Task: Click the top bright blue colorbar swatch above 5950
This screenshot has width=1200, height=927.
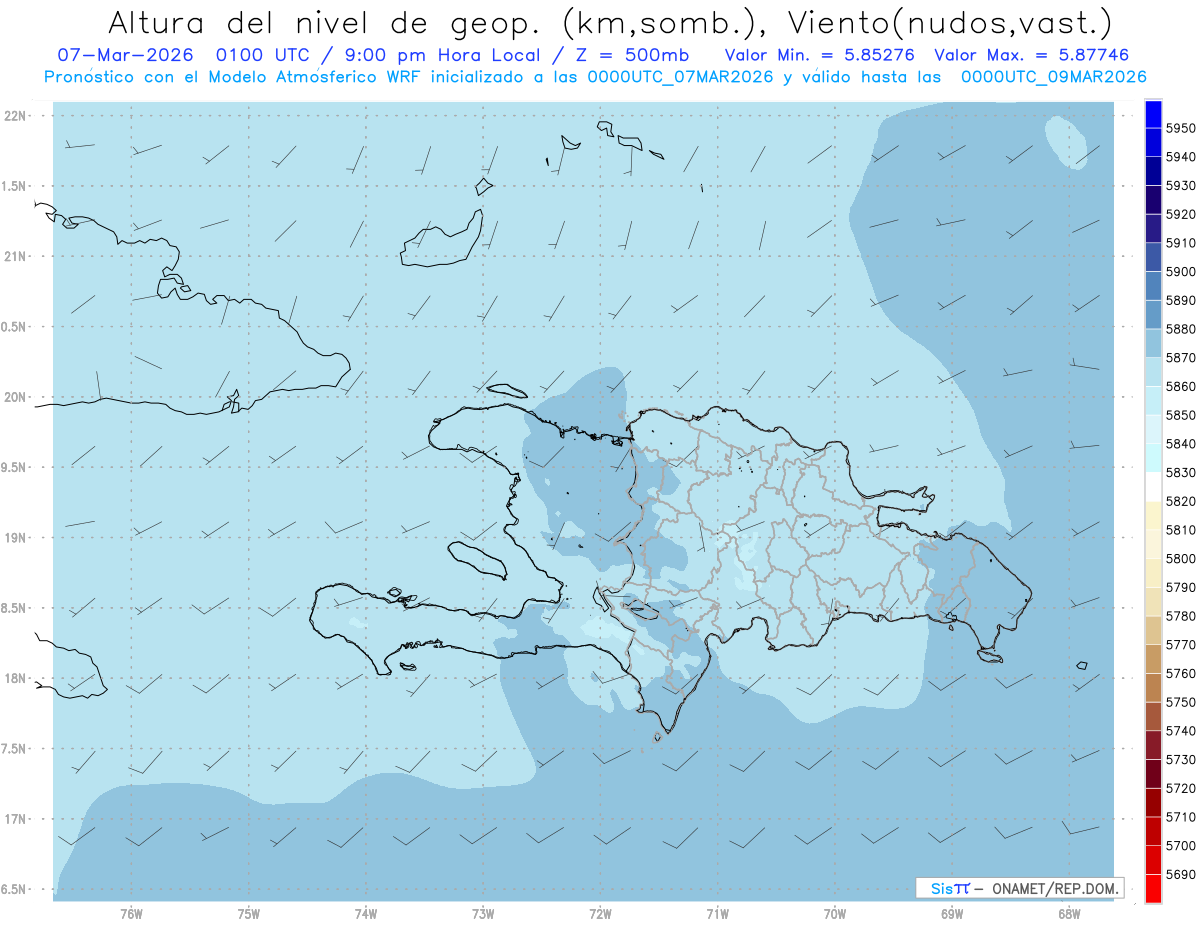Action: tap(1153, 115)
